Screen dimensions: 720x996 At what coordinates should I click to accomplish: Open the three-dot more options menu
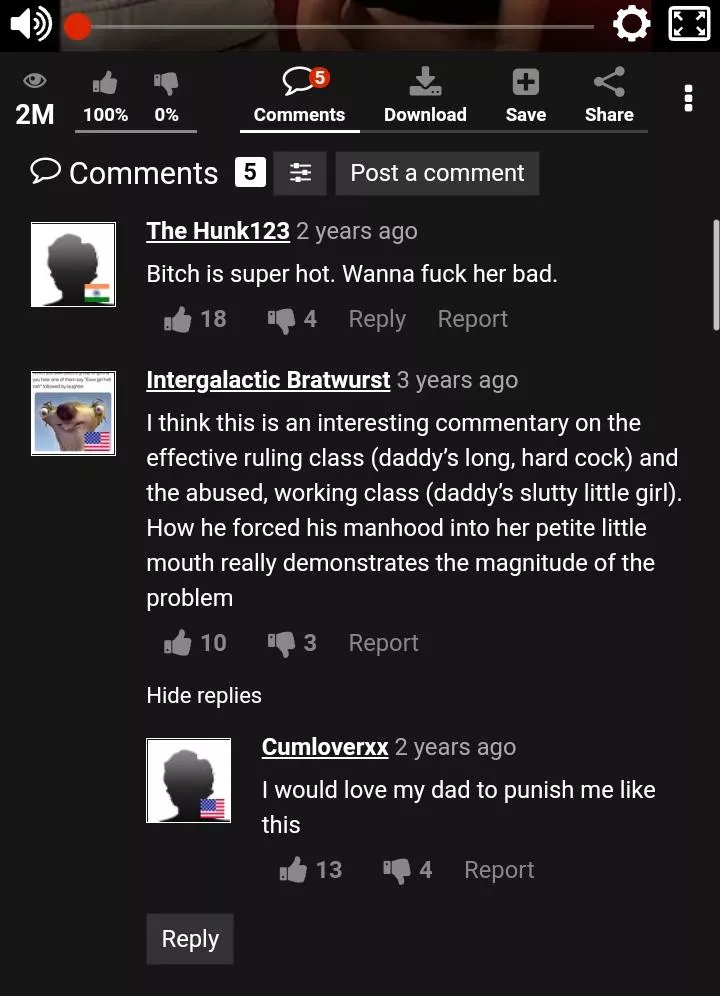tap(688, 98)
